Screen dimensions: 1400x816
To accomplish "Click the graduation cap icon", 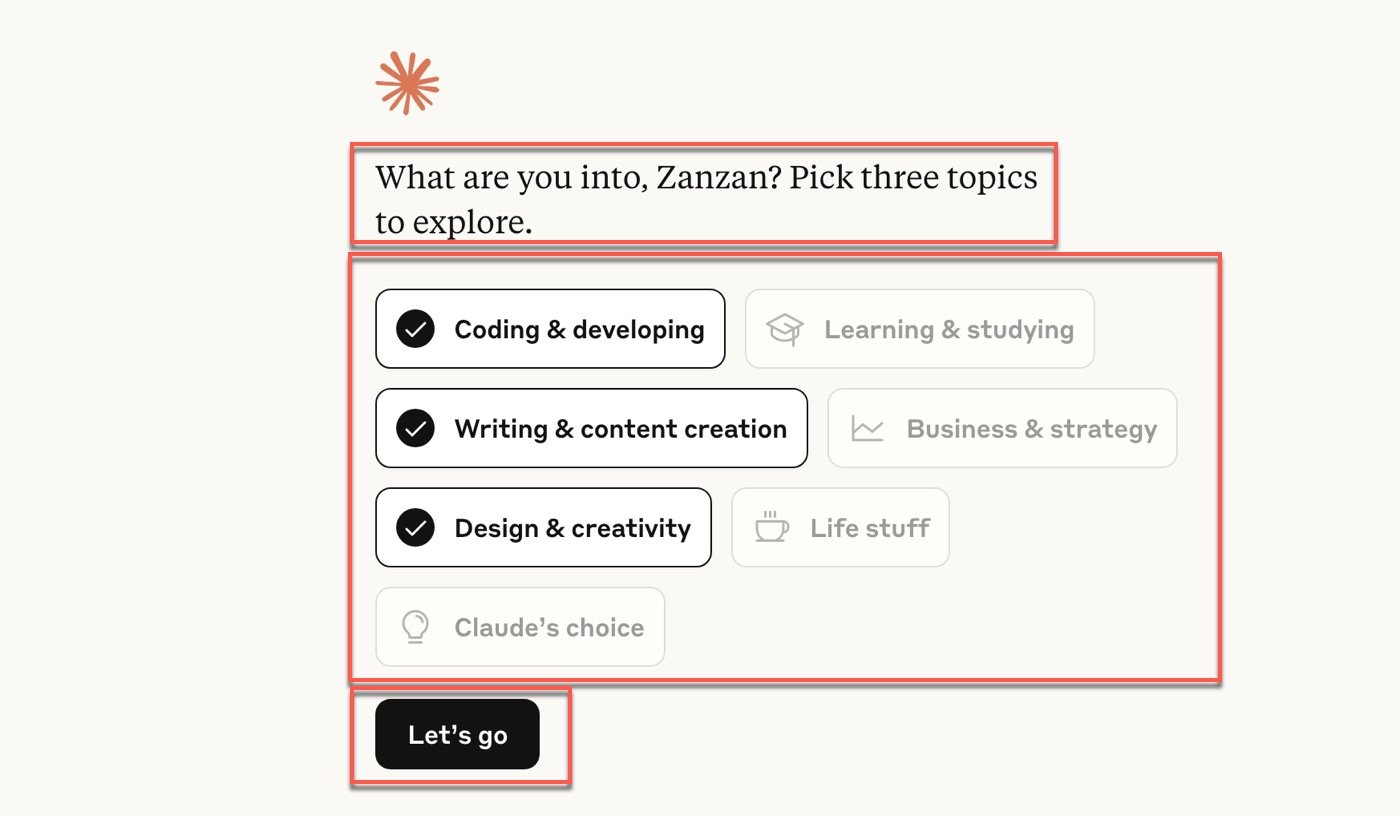I will (785, 329).
